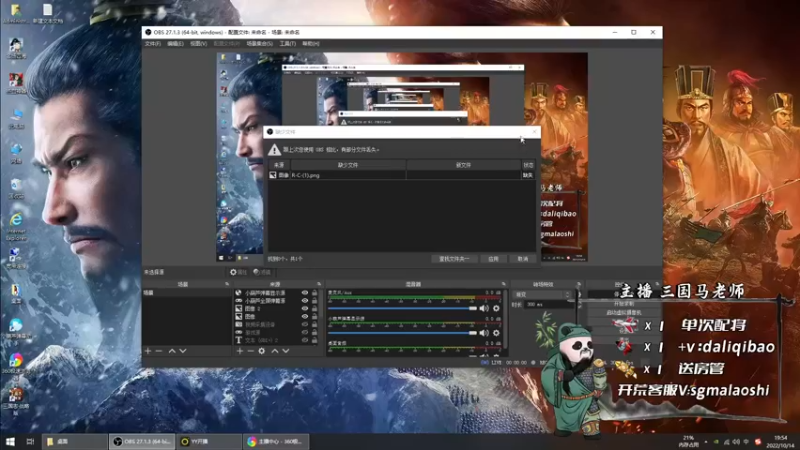Click 开始录制 in the Controls dock
The height and width of the screenshot is (450, 800).
point(624,304)
